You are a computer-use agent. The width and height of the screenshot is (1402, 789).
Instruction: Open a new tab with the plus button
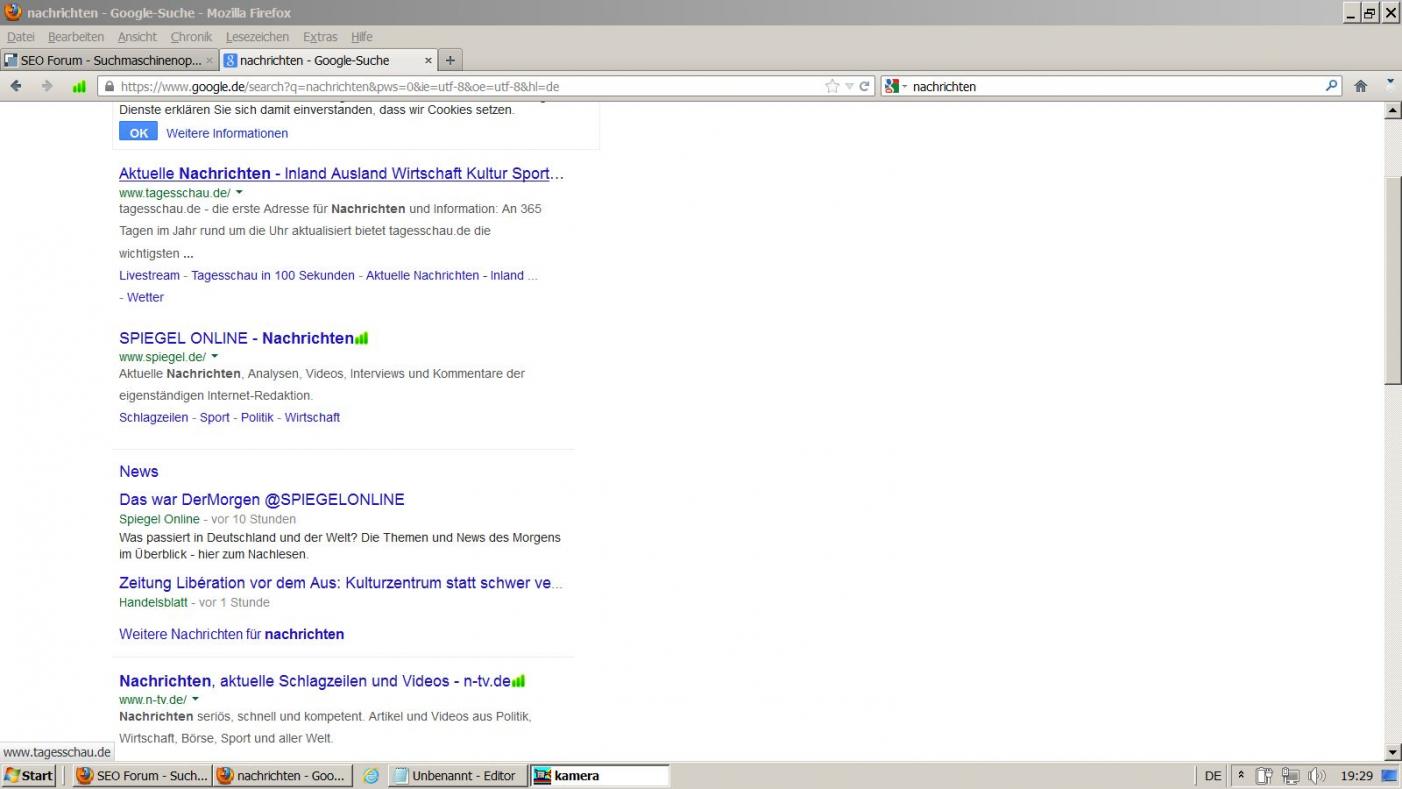450,60
